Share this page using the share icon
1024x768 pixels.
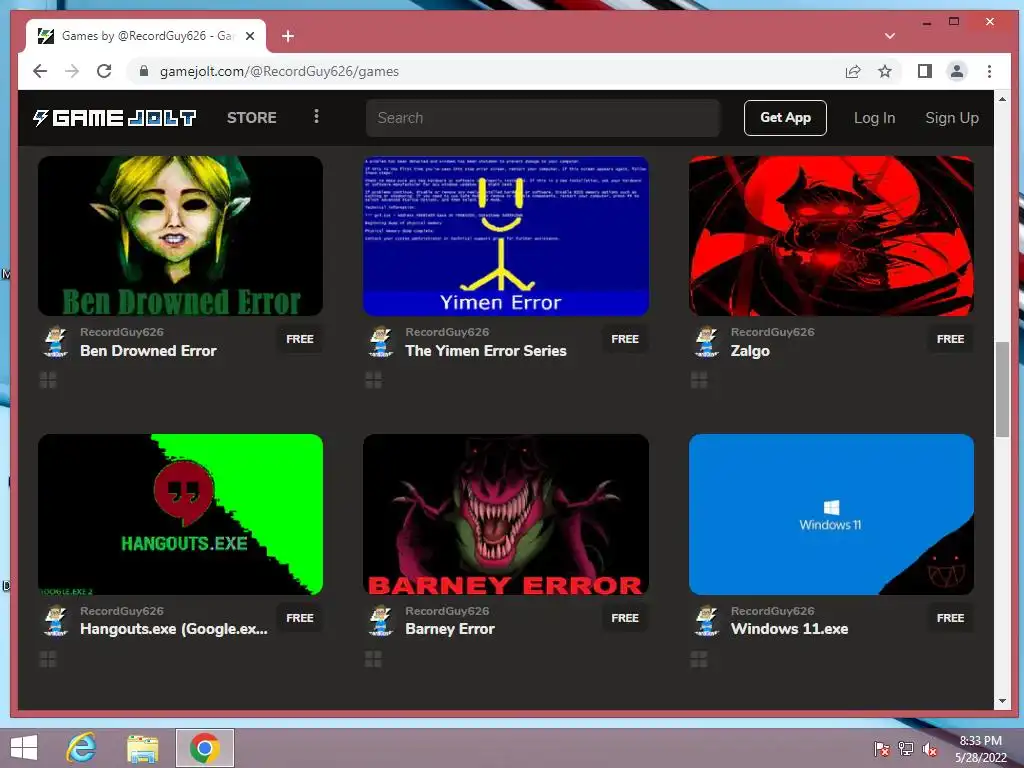coord(853,71)
